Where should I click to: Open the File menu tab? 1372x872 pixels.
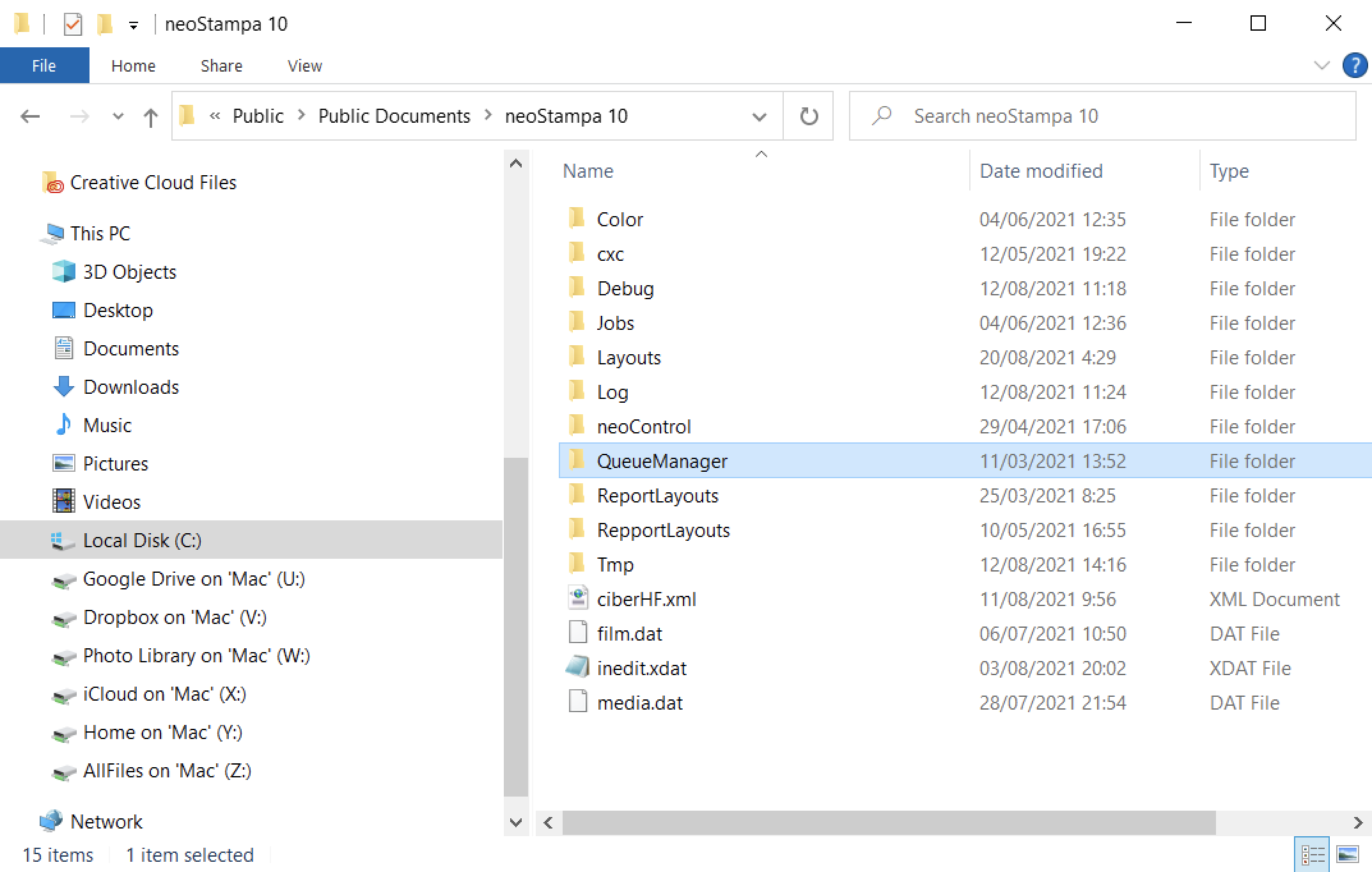[x=44, y=66]
